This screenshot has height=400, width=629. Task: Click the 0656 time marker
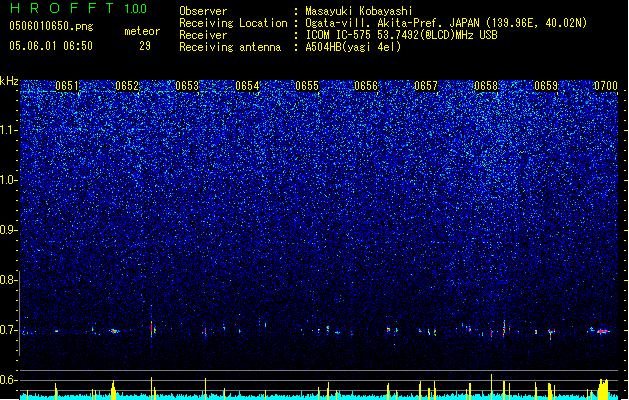(366, 85)
